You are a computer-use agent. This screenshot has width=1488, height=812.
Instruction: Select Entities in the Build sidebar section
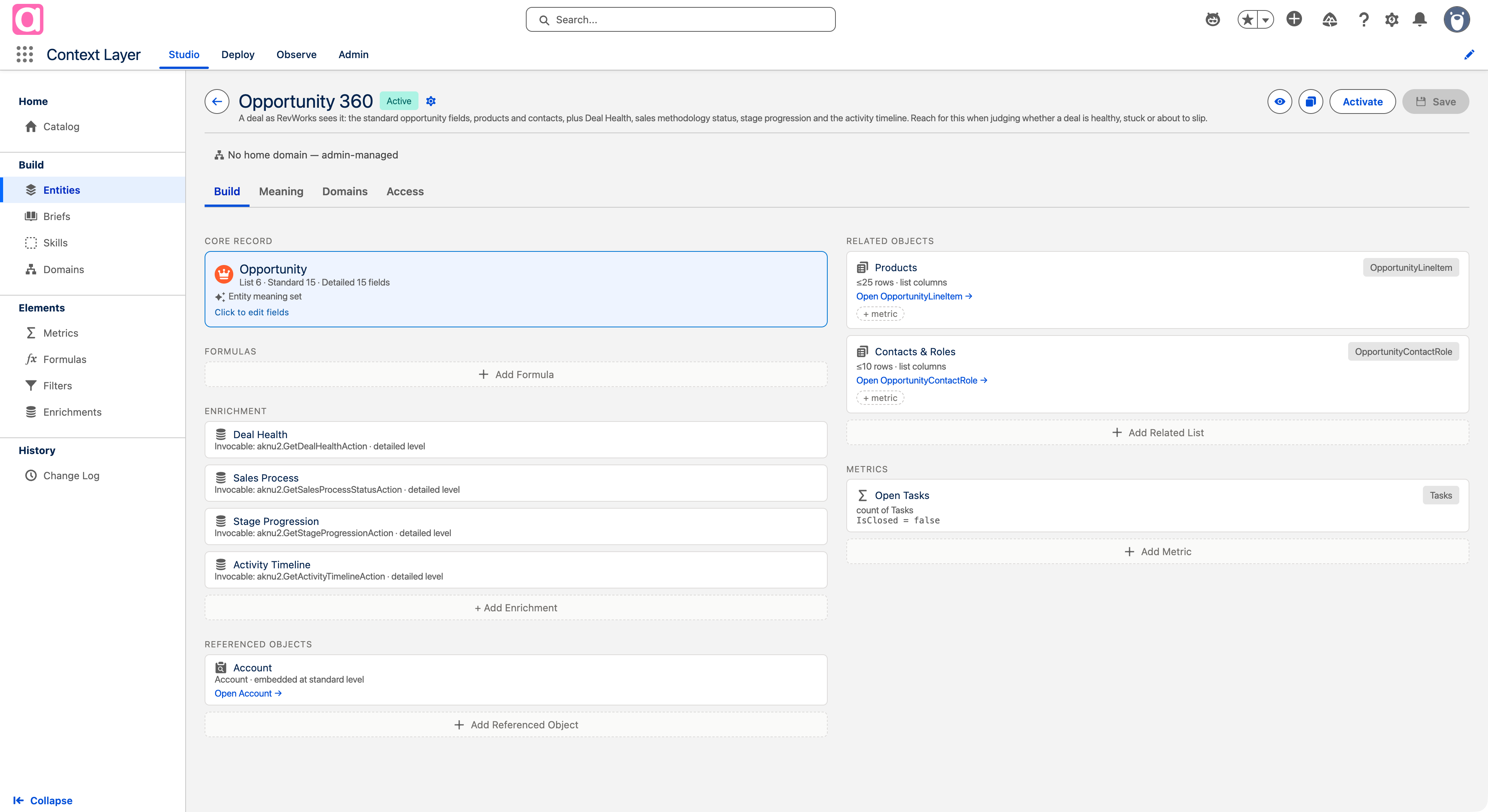coord(93,190)
